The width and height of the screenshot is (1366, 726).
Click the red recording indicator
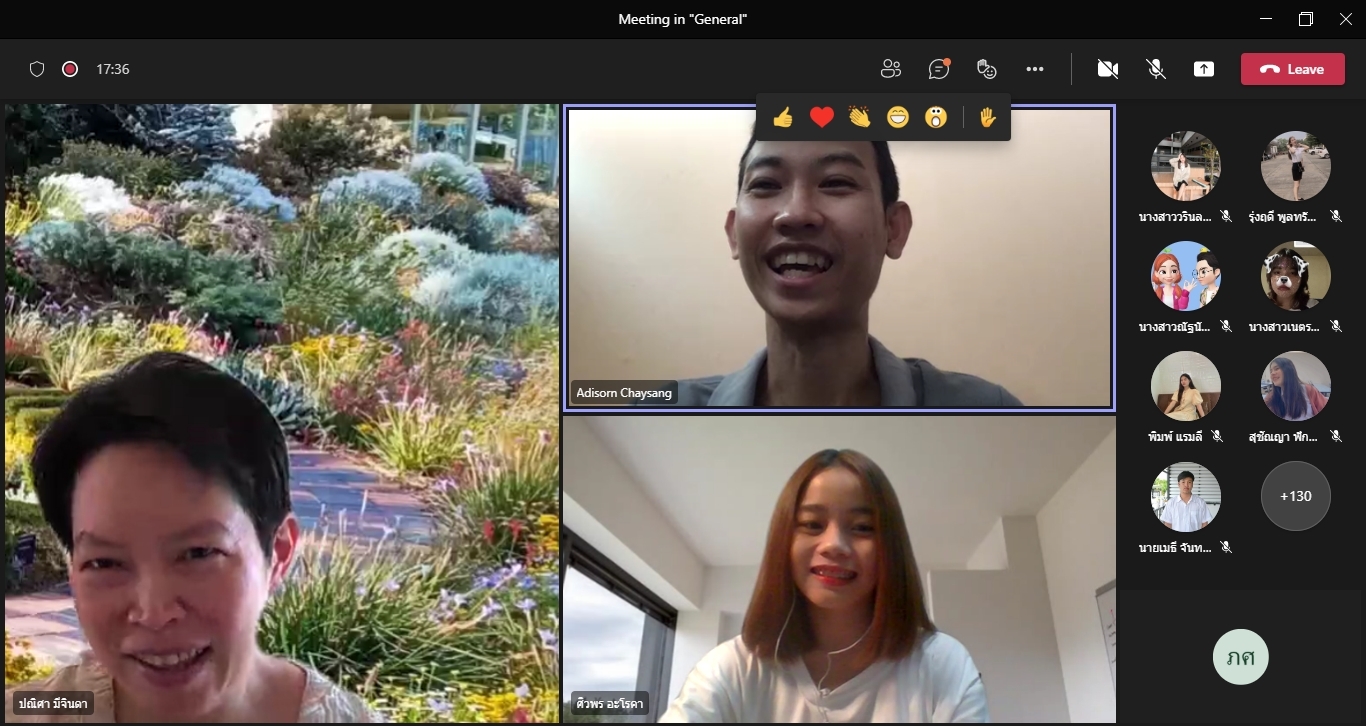(70, 69)
